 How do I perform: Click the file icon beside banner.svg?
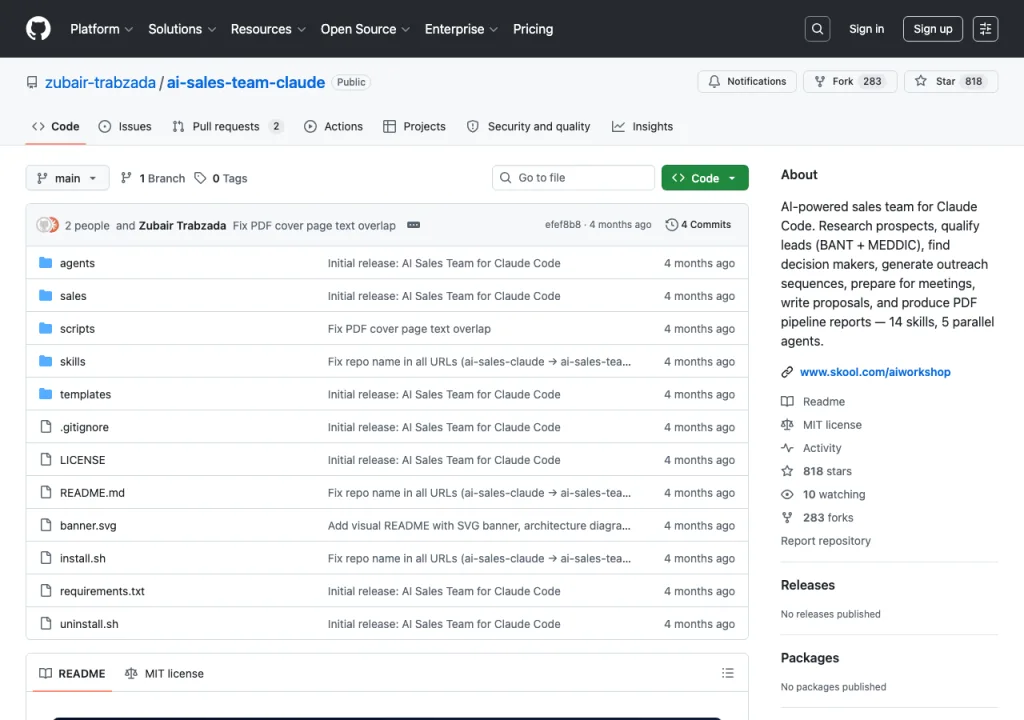45,525
